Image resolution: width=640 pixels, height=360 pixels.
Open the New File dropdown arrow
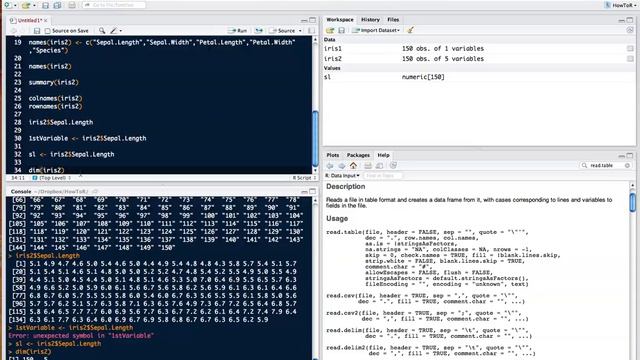(x=15, y=6)
